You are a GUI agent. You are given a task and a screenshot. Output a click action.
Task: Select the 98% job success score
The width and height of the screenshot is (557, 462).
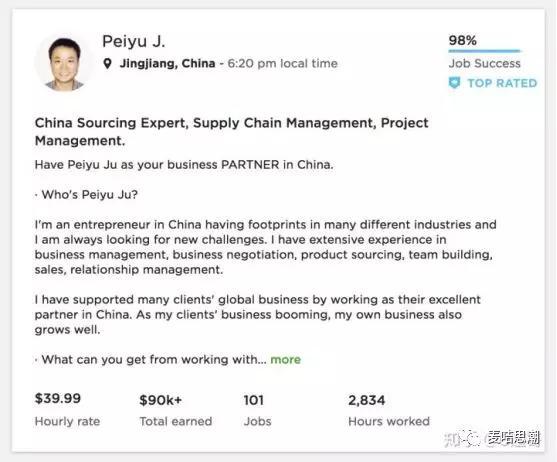[463, 40]
